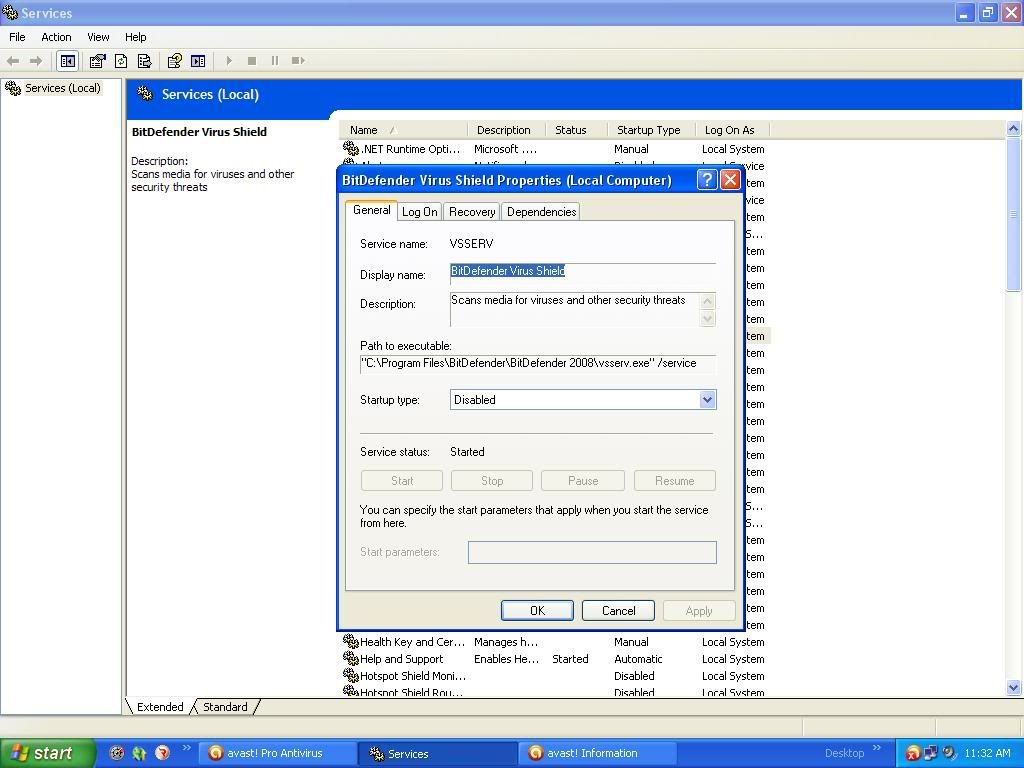Screen dimensions: 1024x768
Task: Click the Display name text field
Action: 583,272
